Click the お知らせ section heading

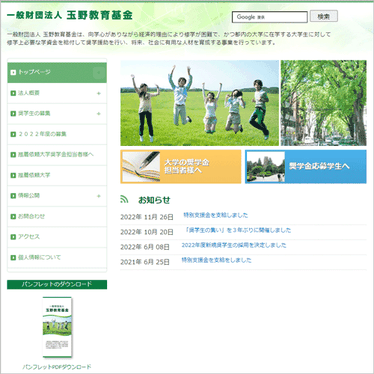point(154,200)
